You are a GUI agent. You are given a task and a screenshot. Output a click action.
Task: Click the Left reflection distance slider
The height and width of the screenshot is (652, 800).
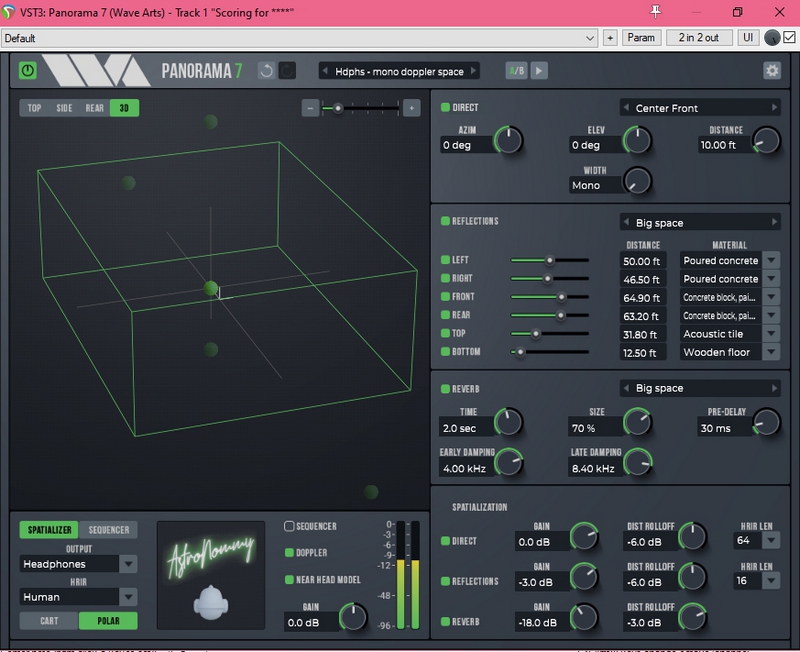[548, 260]
